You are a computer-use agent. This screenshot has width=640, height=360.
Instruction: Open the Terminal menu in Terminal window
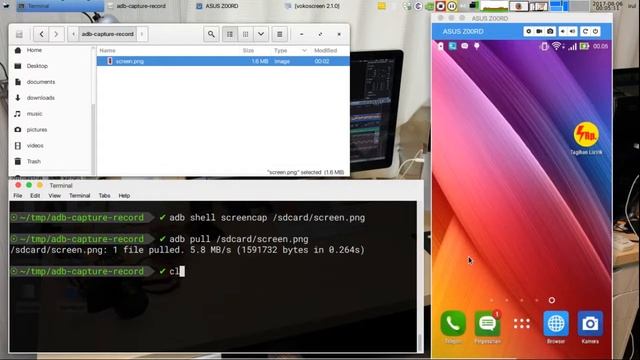[80, 196]
